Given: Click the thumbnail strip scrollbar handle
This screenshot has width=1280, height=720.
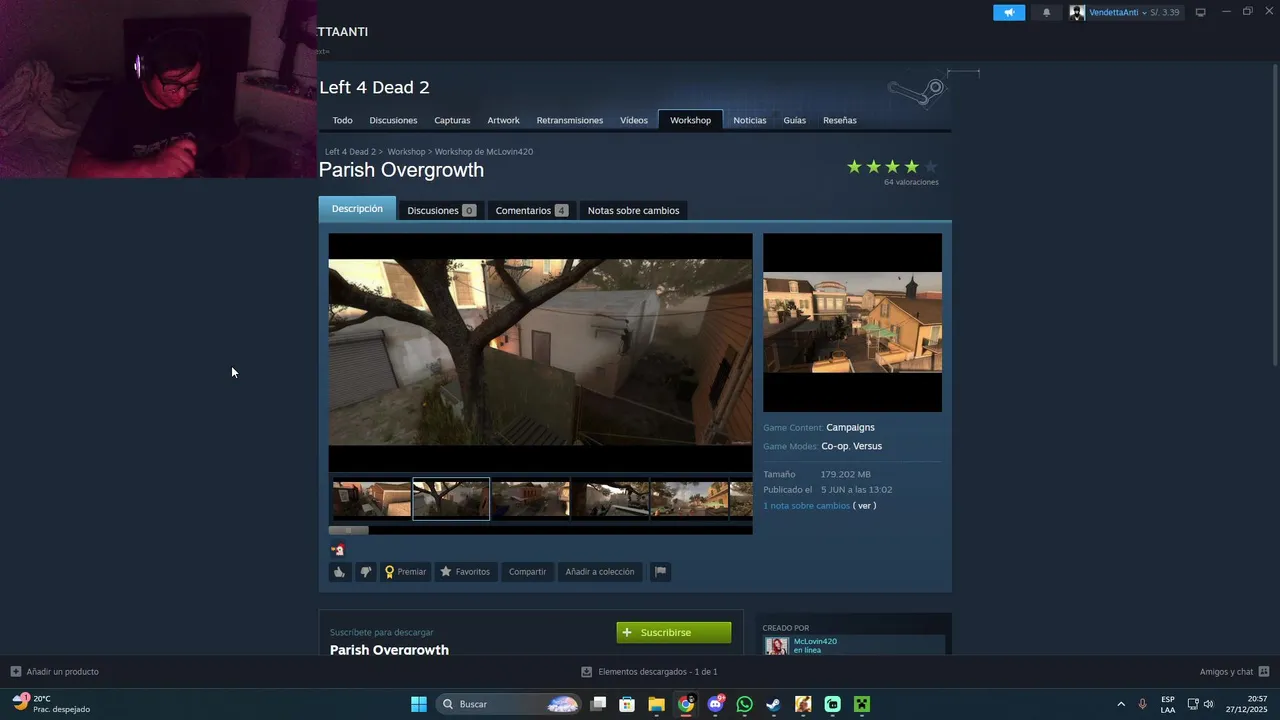Looking at the screenshot, I should pyautogui.click(x=349, y=530).
